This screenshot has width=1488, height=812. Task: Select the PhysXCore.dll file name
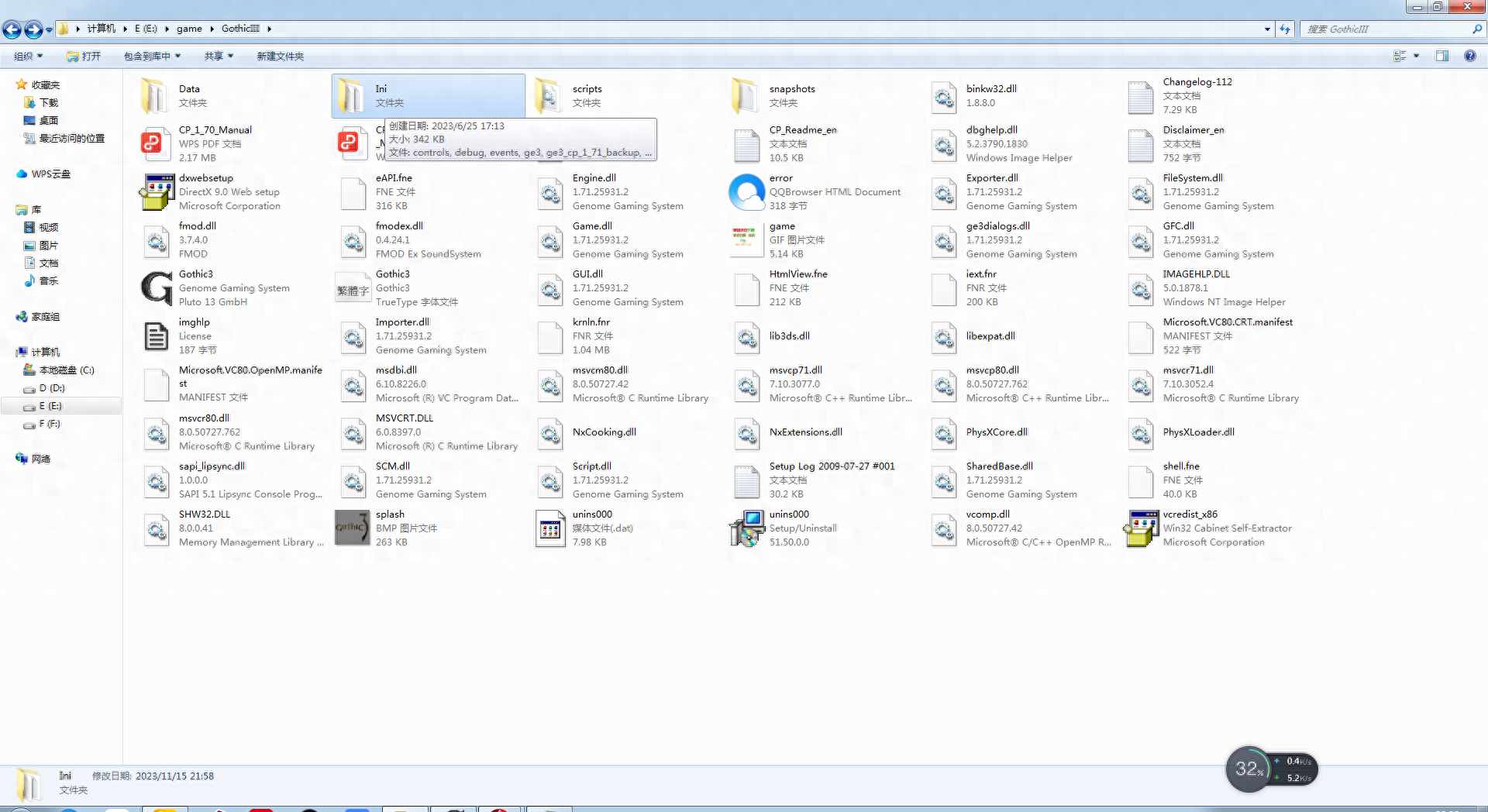click(997, 432)
